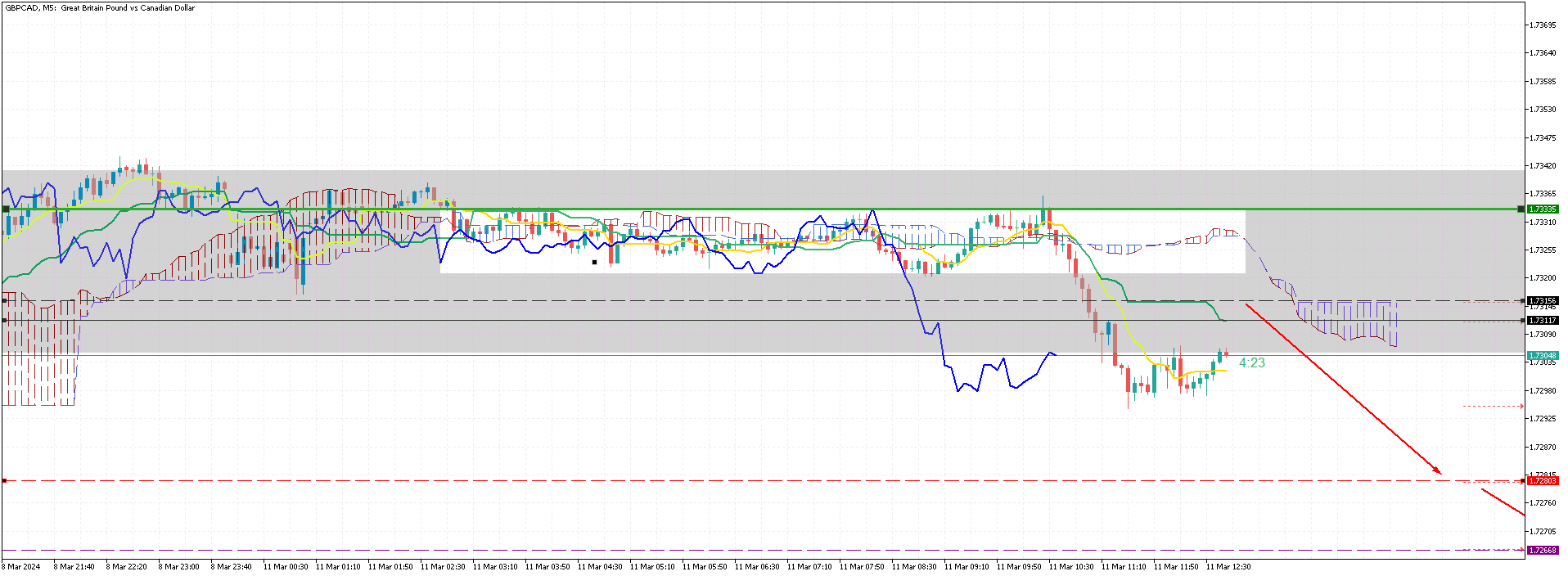Select the purple dashed horizontal line
The image size is (1568, 576).
click(763, 551)
